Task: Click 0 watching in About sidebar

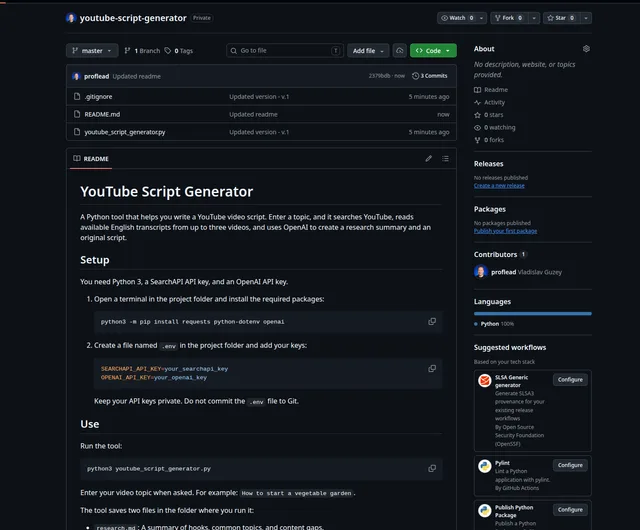Action: point(495,127)
